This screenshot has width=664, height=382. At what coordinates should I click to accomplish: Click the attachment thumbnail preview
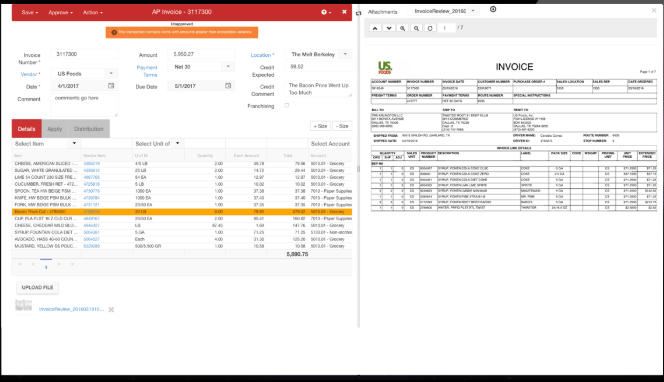pos(24,306)
